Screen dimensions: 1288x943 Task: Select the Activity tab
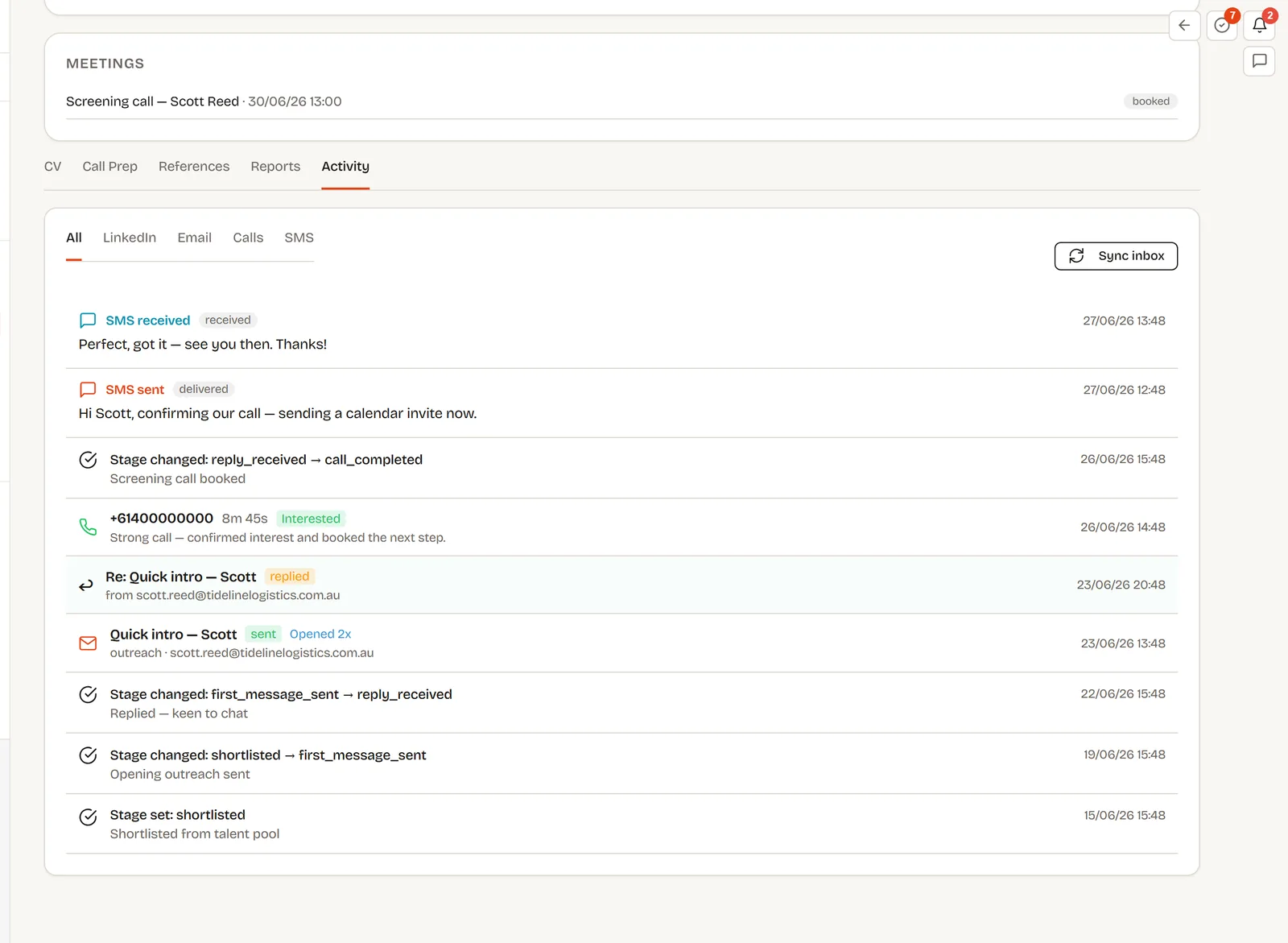coord(345,166)
